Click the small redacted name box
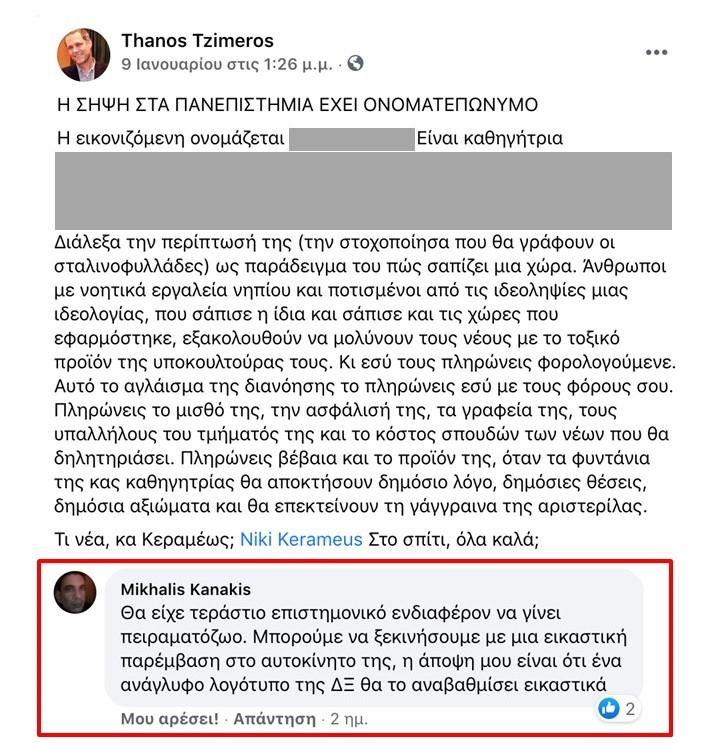Image resolution: width=712 pixels, height=743 pixels. [x=351, y=138]
